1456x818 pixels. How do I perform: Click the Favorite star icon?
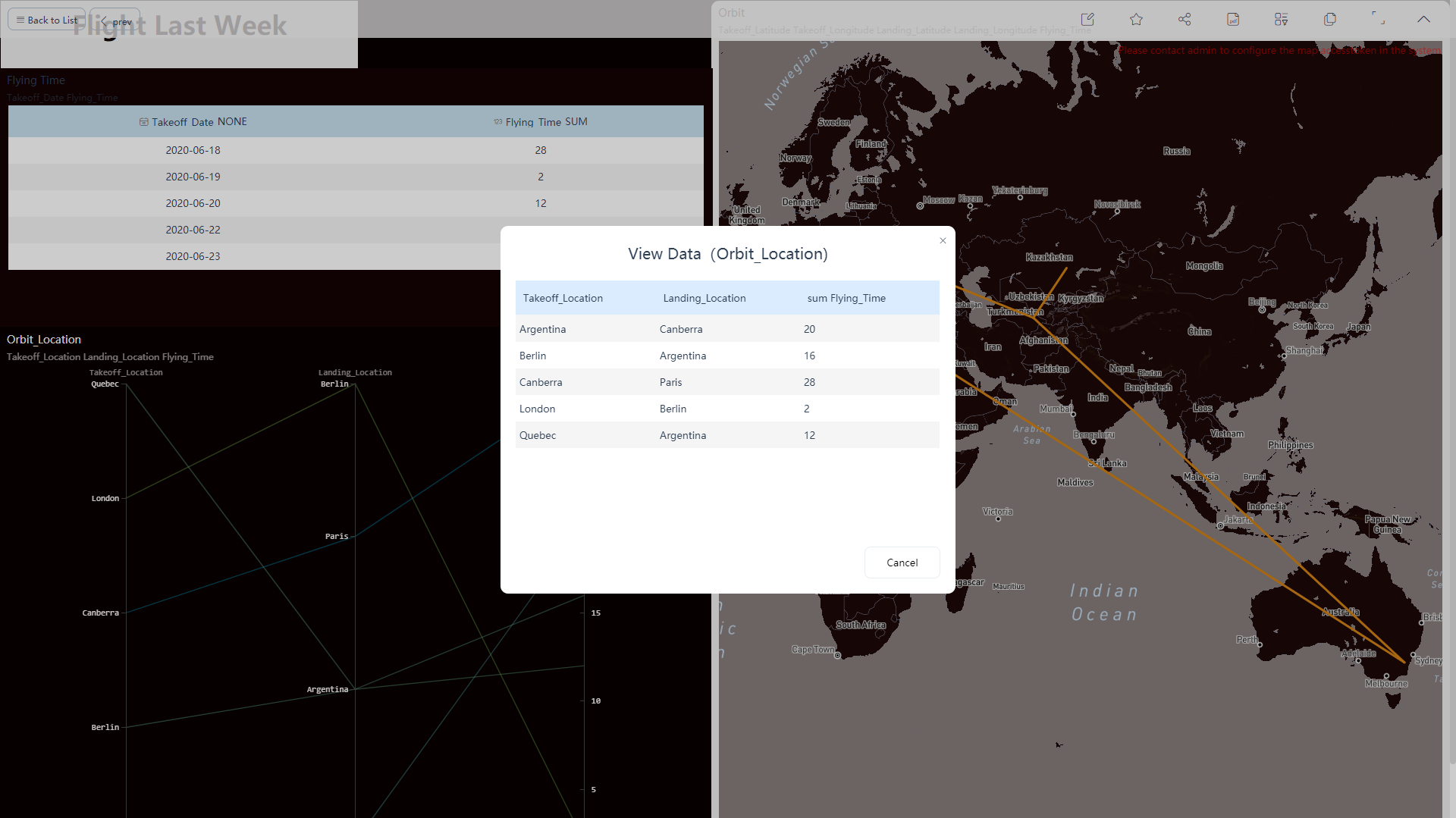point(1136,19)
